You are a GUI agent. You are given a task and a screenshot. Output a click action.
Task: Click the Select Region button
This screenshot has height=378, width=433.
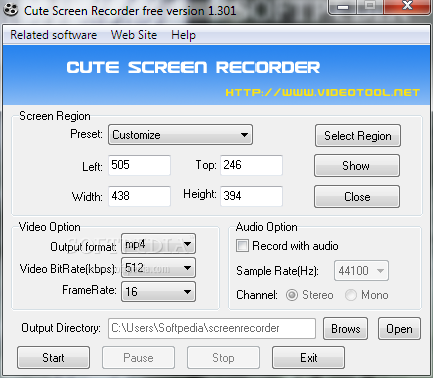[358, 136]
